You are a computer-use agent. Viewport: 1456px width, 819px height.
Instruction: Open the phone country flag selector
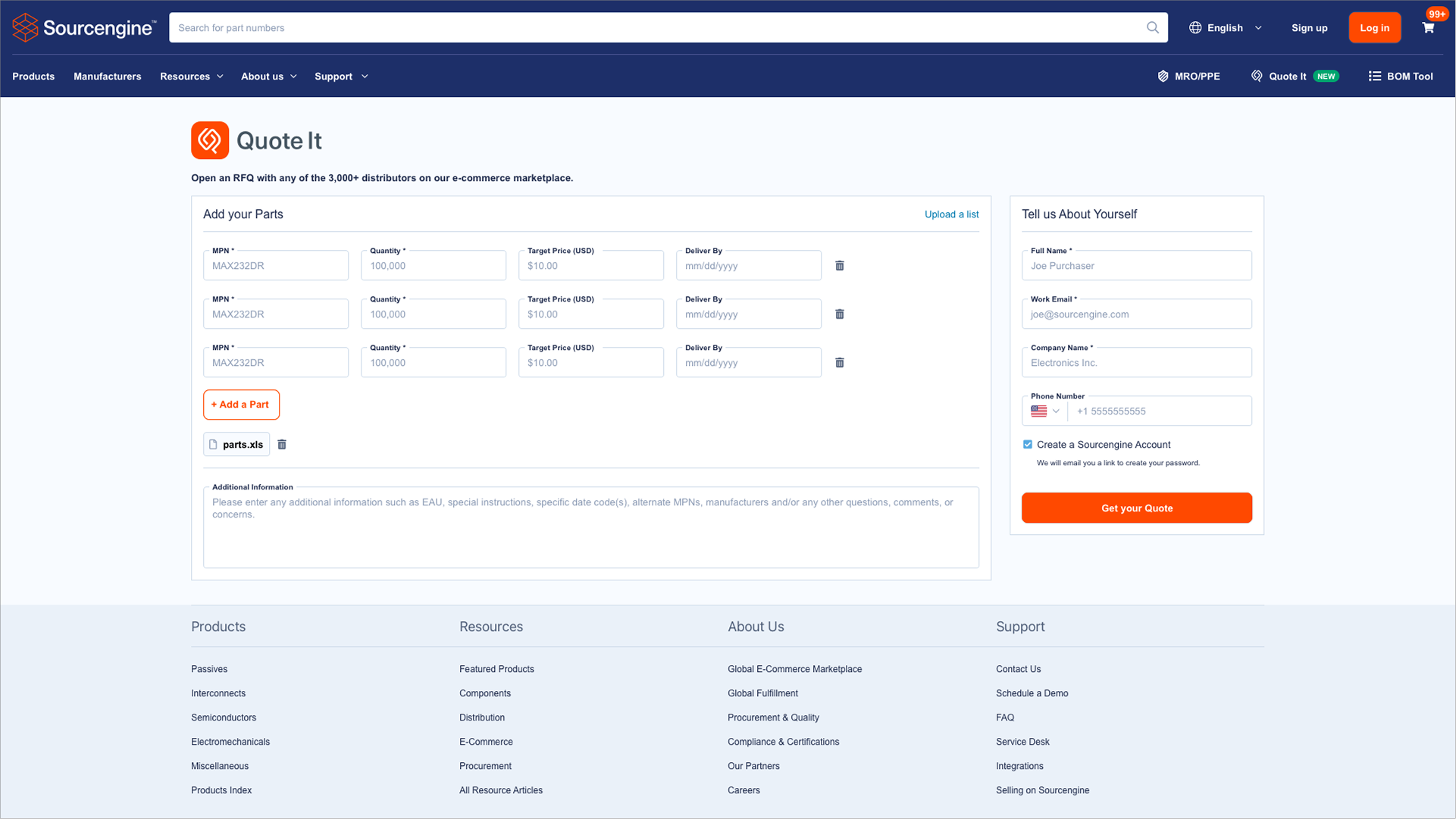pos(1044,411)
